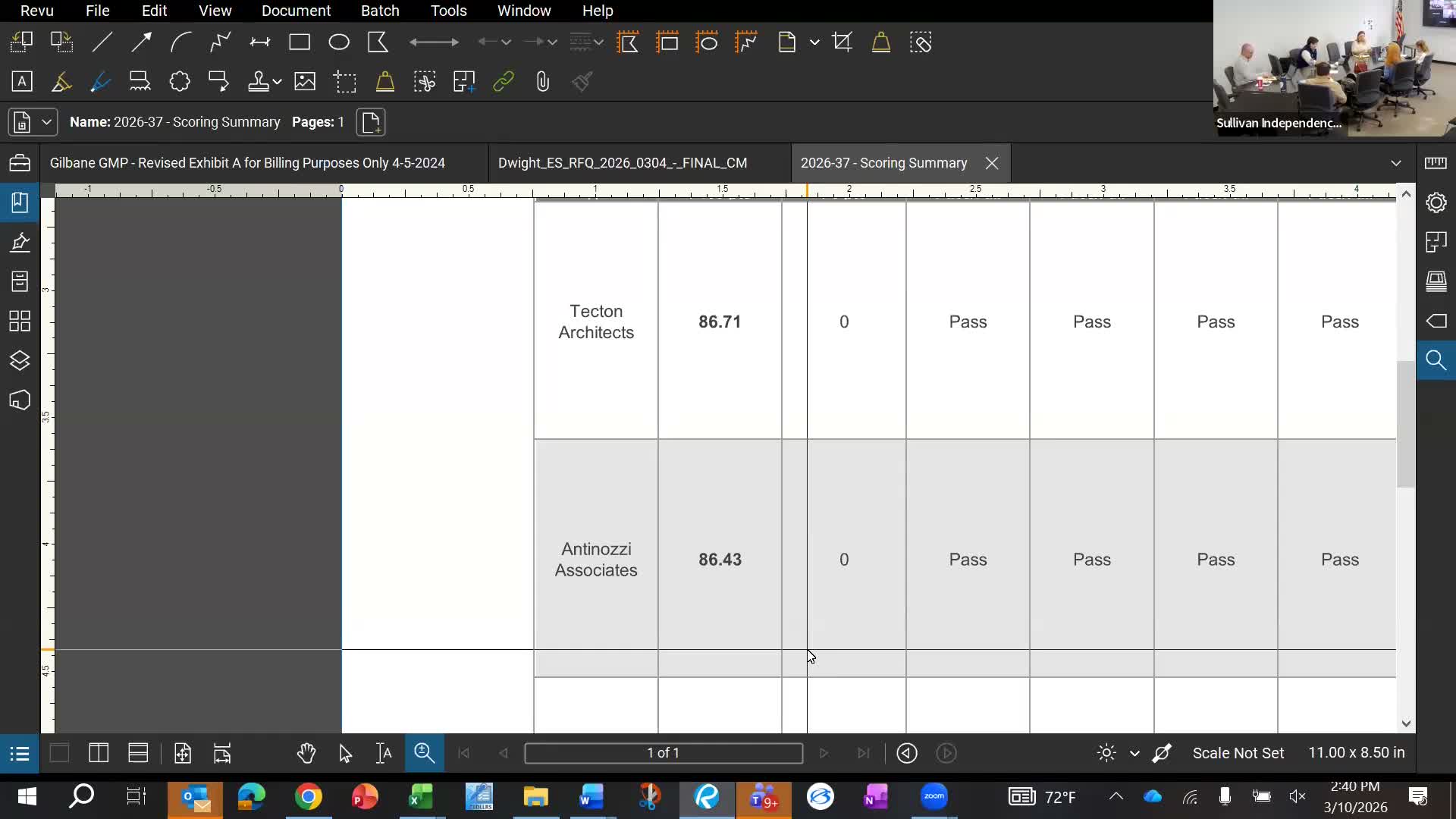The image size is (1456, 819).
Task: Toggle split view vertical layout
Action: tap(99, 753)
